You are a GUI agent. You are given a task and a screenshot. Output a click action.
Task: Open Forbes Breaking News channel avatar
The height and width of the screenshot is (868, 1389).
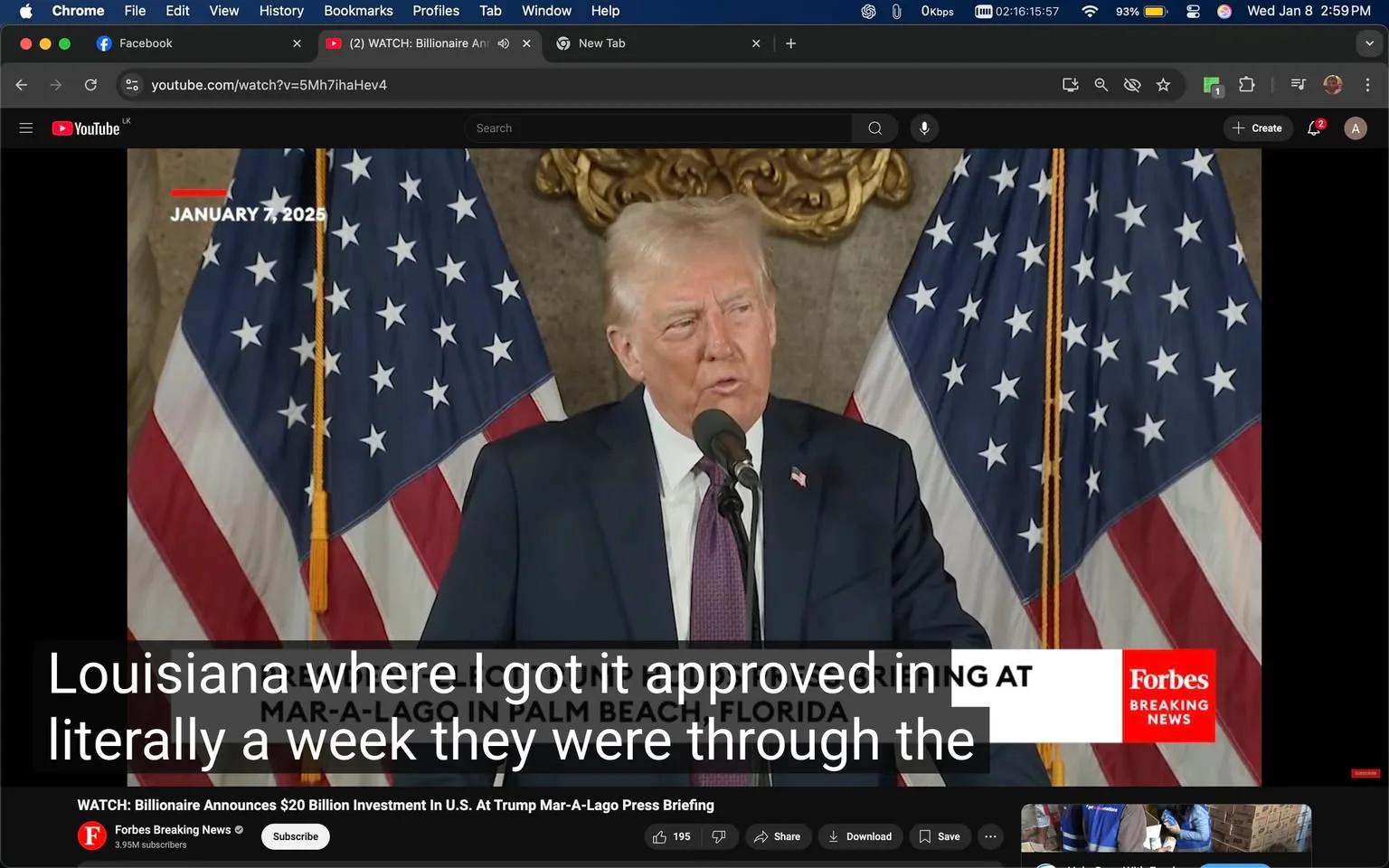[x=91, y=835]
